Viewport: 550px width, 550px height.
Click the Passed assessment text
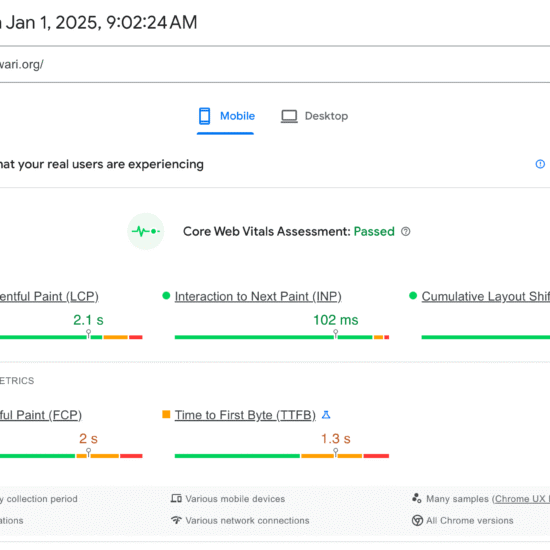coord(374,232)
